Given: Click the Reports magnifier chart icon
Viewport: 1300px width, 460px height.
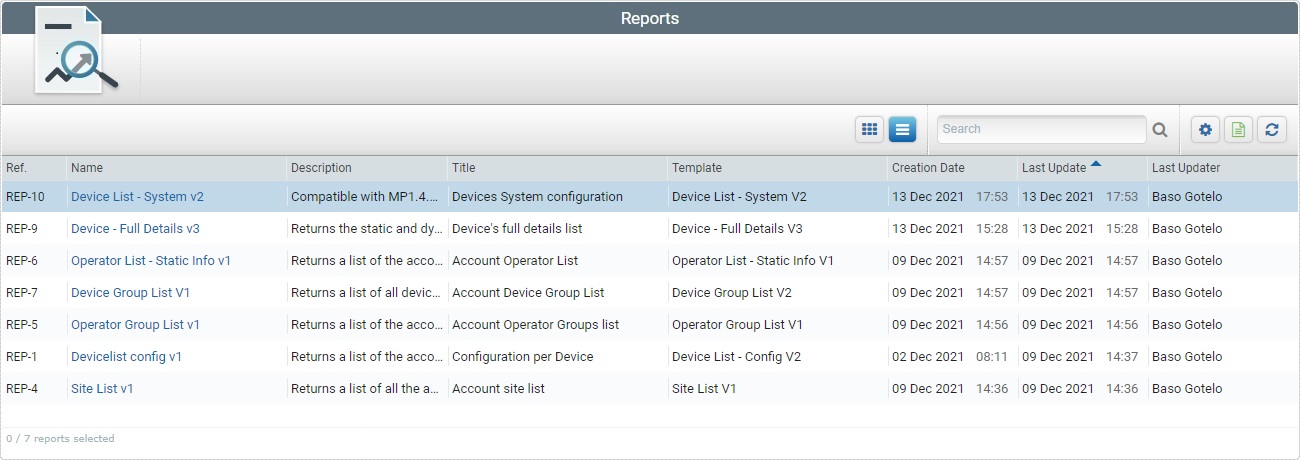Looking at the screenshot, I should point(77,52).
